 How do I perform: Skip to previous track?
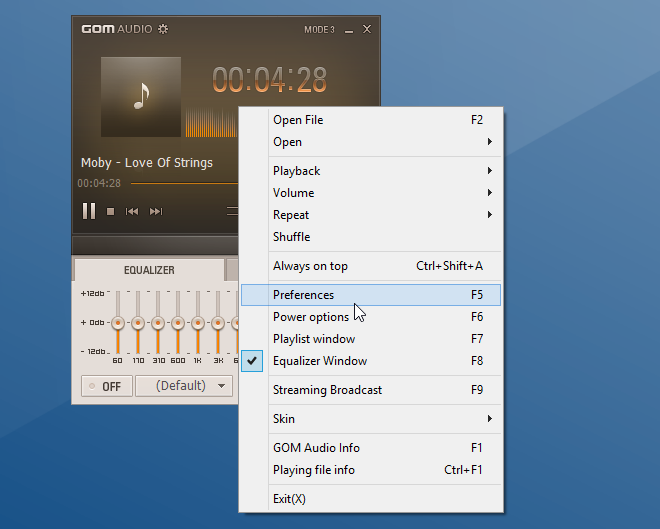[x=132, y=211]
